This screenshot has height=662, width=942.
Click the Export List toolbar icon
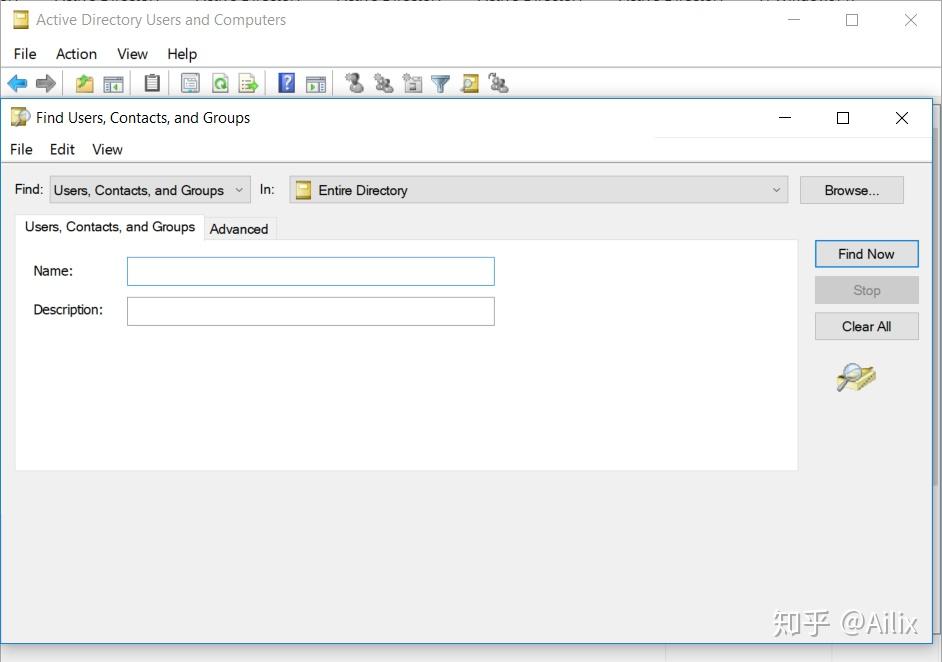pos(248,84)
